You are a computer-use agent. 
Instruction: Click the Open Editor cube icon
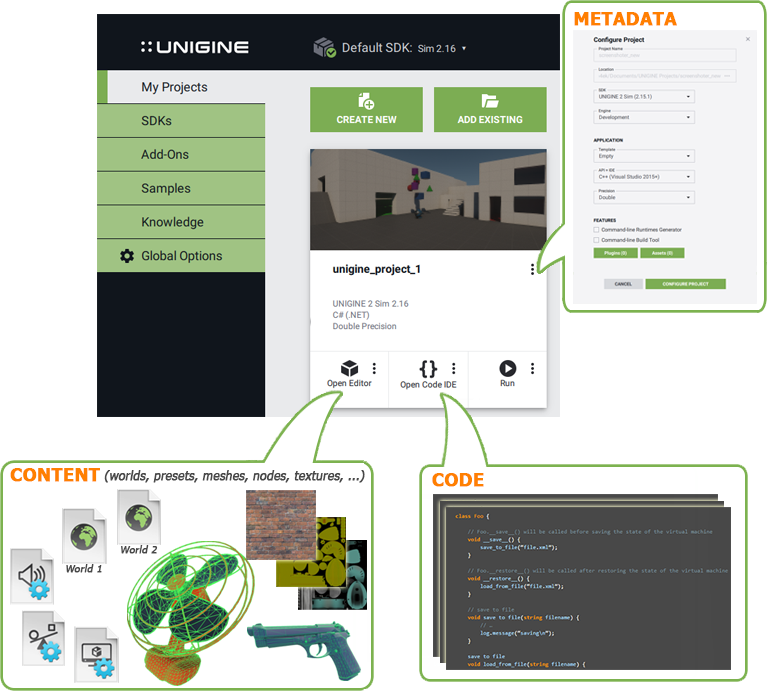349,368
